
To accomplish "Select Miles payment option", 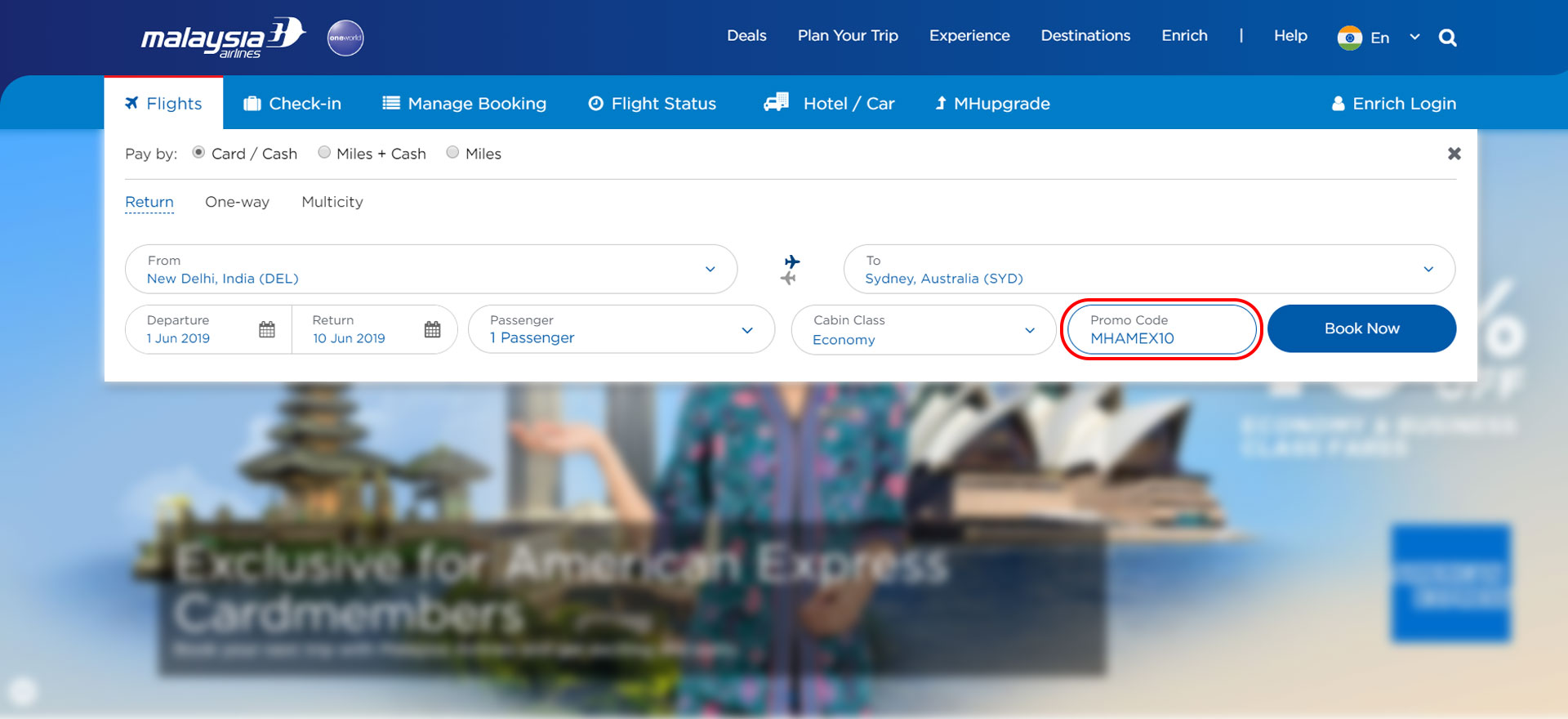I will pos(452,153).
